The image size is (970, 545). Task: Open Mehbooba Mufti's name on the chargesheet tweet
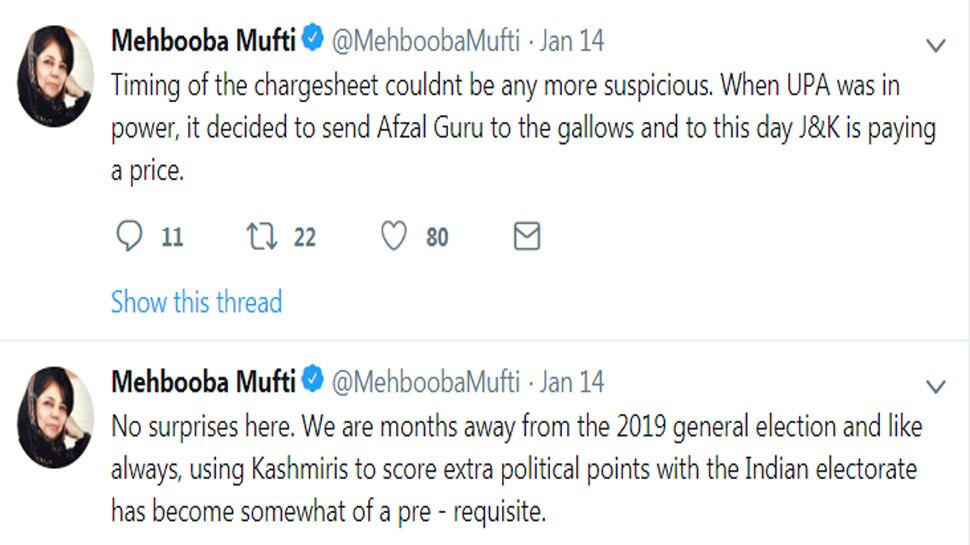click(204, 41)
